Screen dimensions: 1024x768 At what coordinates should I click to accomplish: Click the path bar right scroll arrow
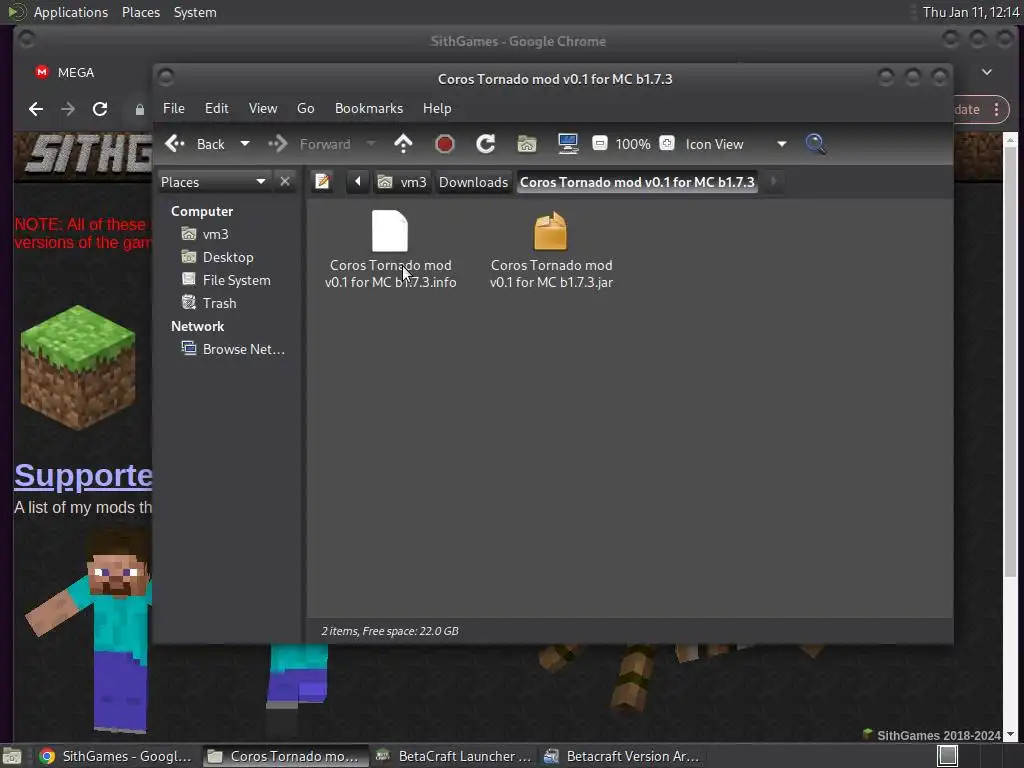tap(773, 182)
